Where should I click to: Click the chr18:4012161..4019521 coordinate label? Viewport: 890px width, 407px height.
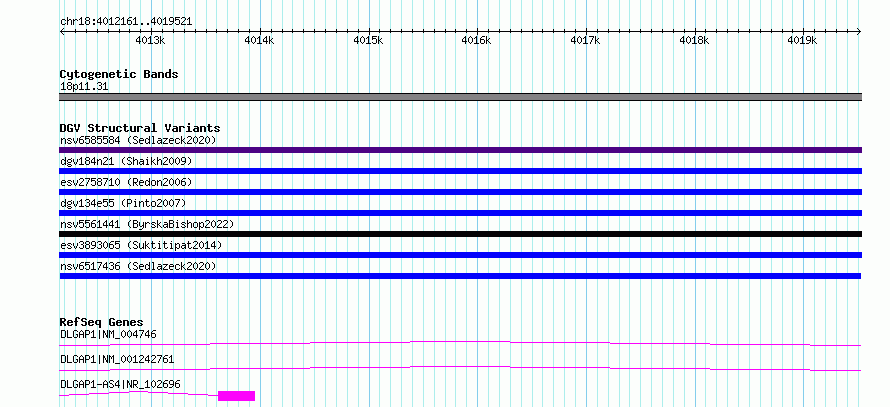[126, 22]
